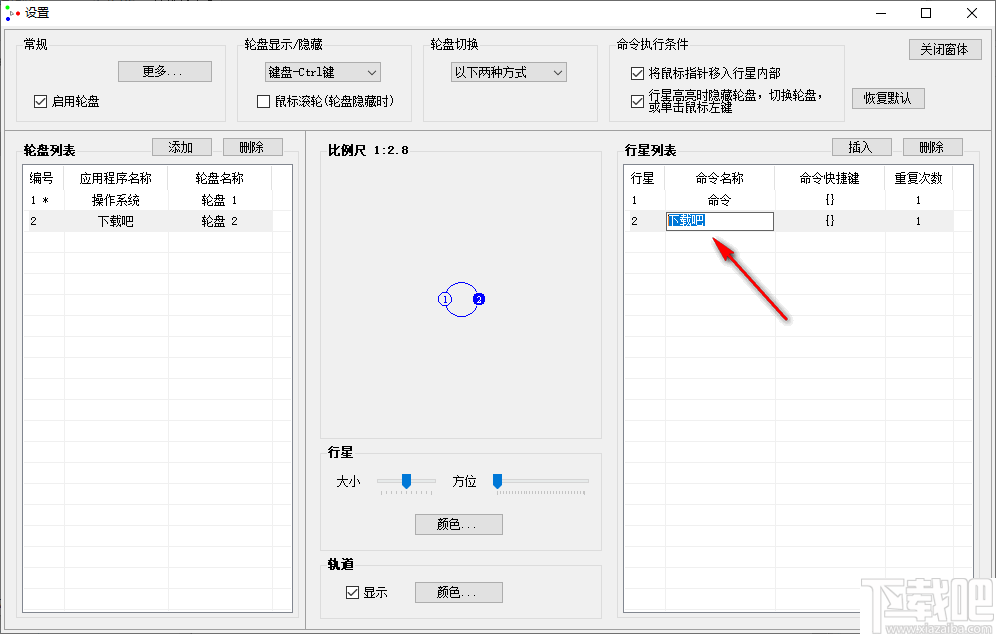Open the 键盘-Ctrl键 dropdown

pos(321,72)
